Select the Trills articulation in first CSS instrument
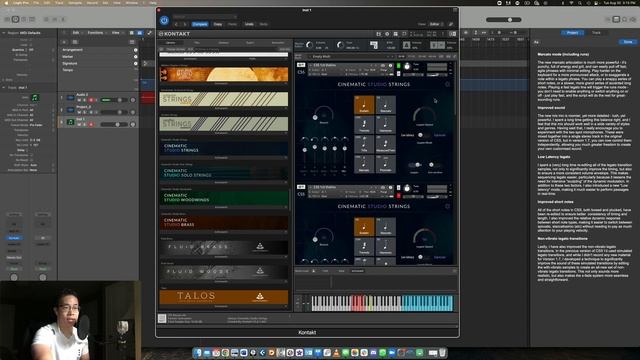 coord(364,144)
